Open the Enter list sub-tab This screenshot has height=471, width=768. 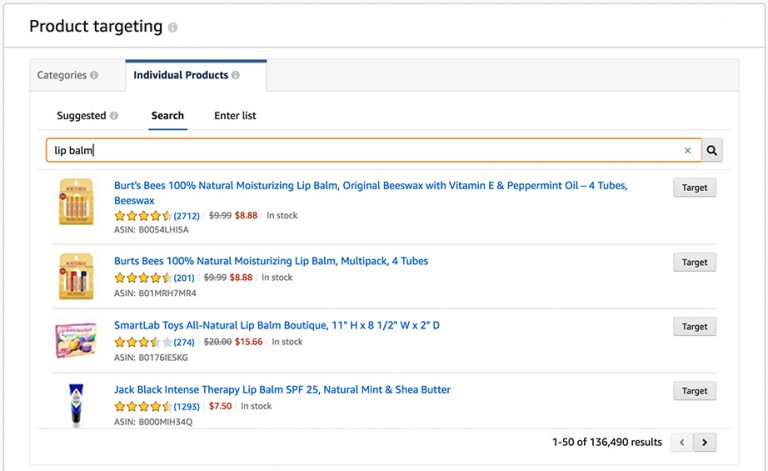235,116
